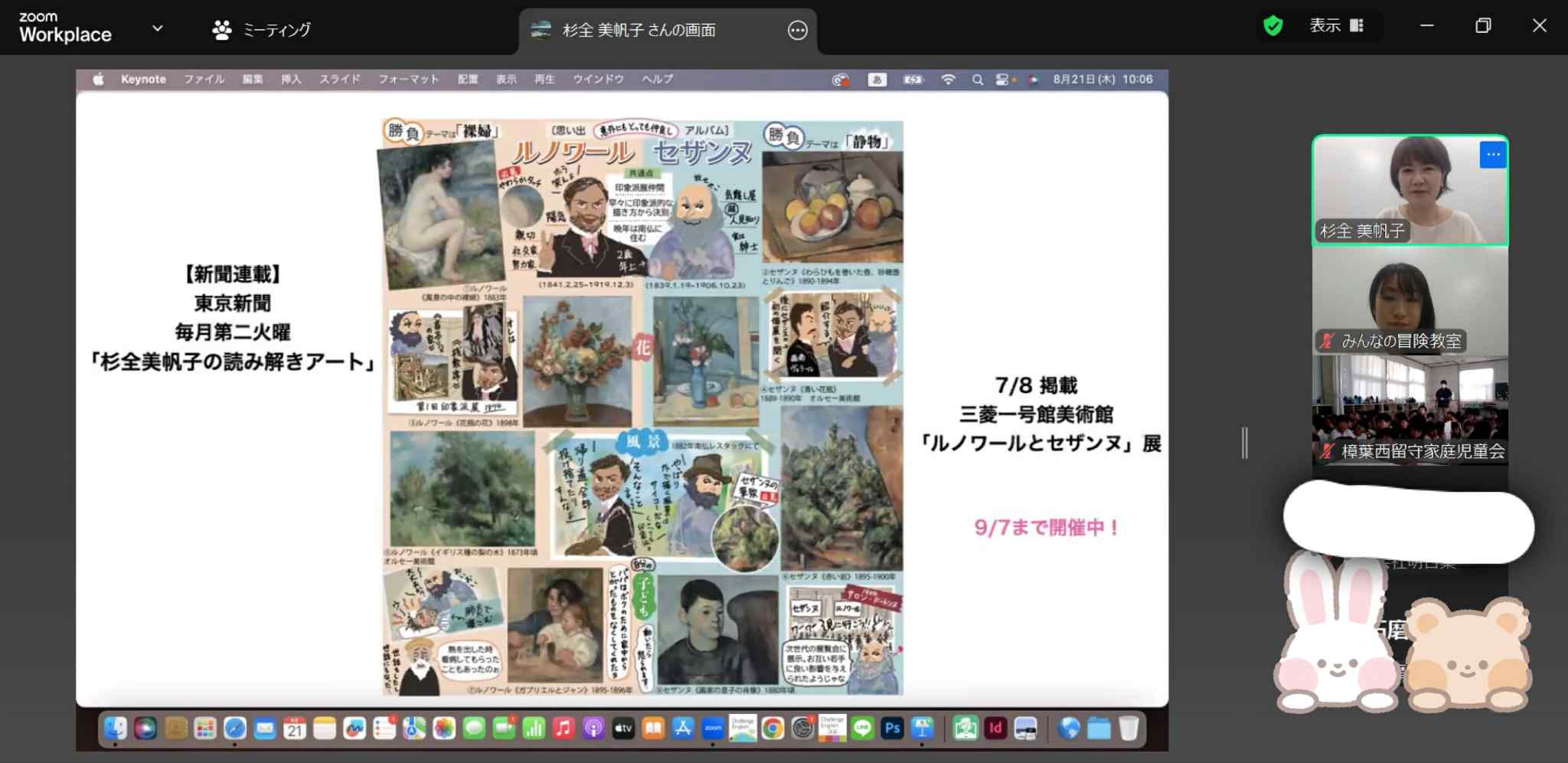This screenshot has height=763, width=1568.
Task: Open the Trash in the Dock
Action: [1129, 728]
